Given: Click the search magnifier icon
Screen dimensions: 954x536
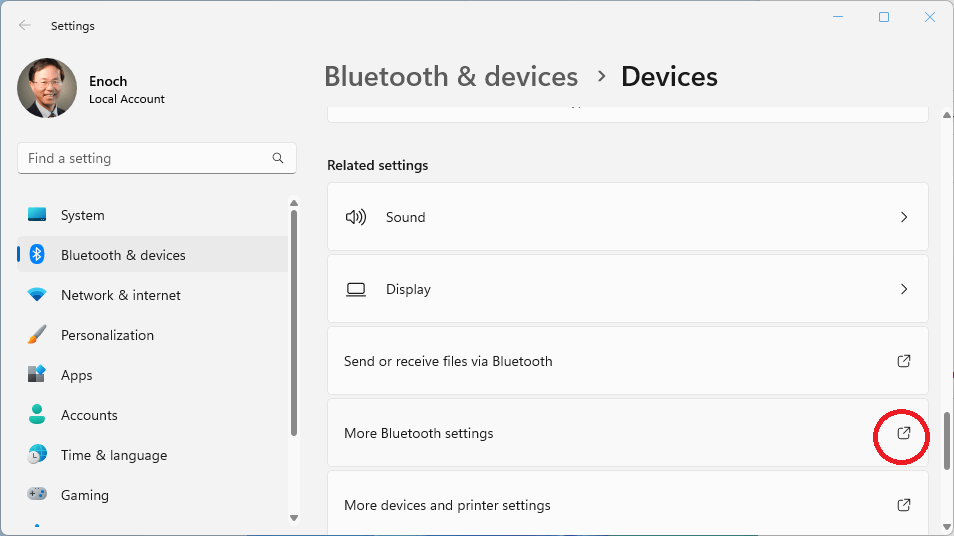Looking at the screenshot, I should (278, 158).
